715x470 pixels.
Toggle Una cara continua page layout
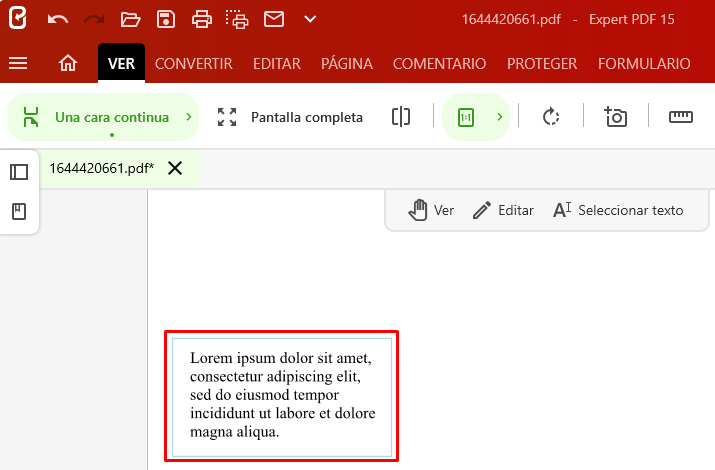coord(96,117)
